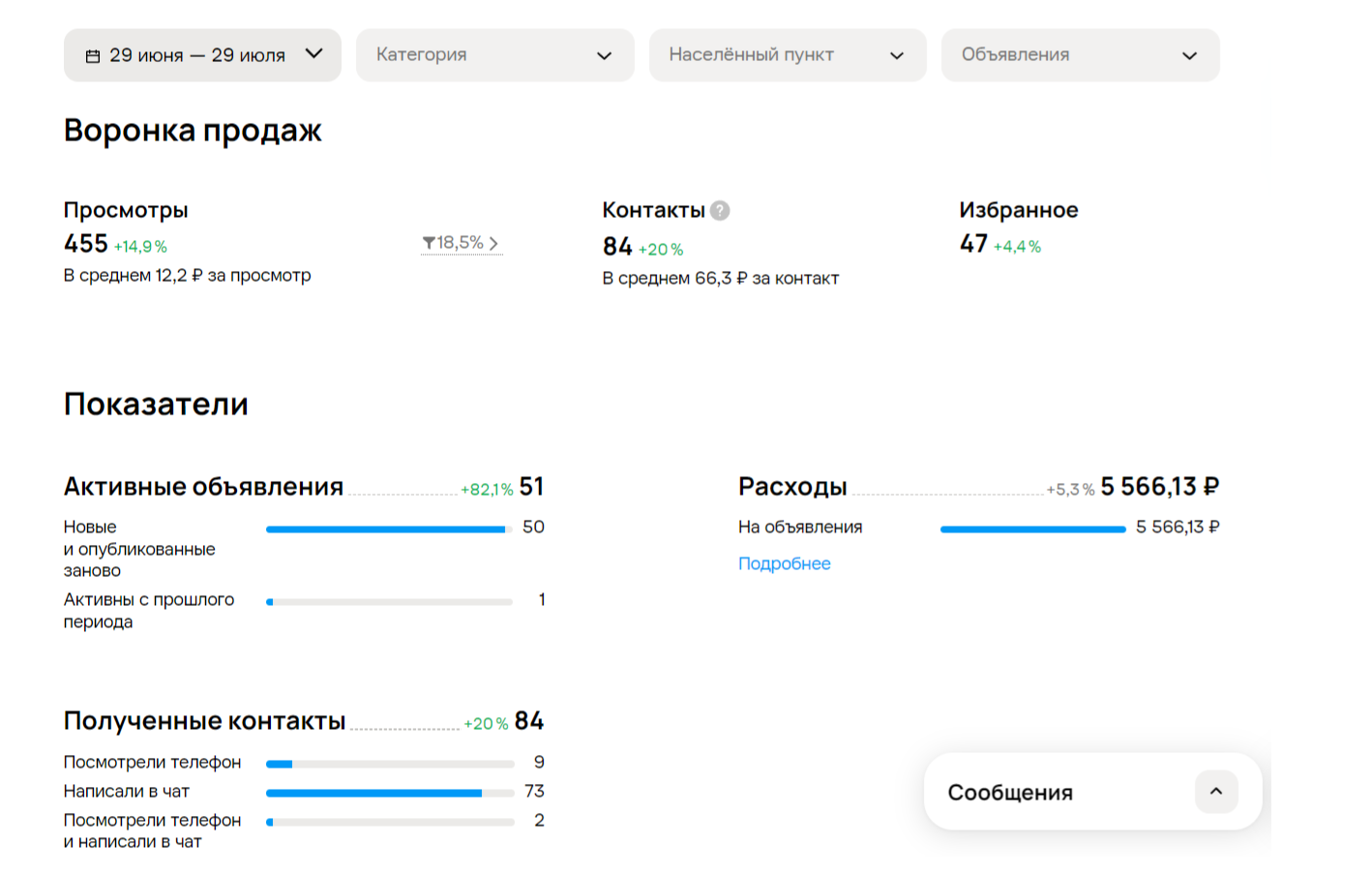The height and width of the screenshot is (877, 1372).
Task: Click the text В среднем 66,3 ₽ за контакт
Action: point(721,279)
